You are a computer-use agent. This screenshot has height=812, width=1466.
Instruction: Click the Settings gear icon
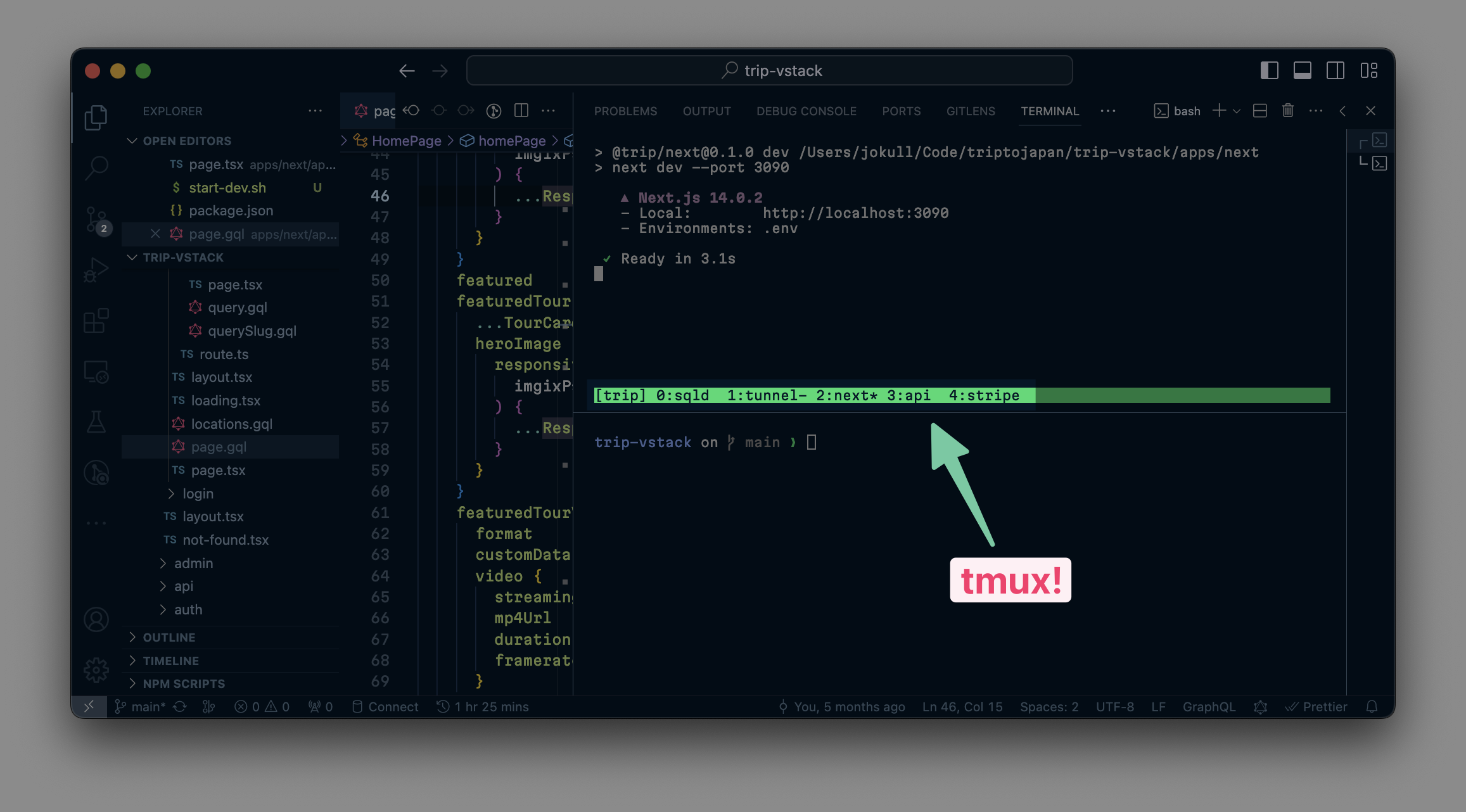(x=96, y=669)
